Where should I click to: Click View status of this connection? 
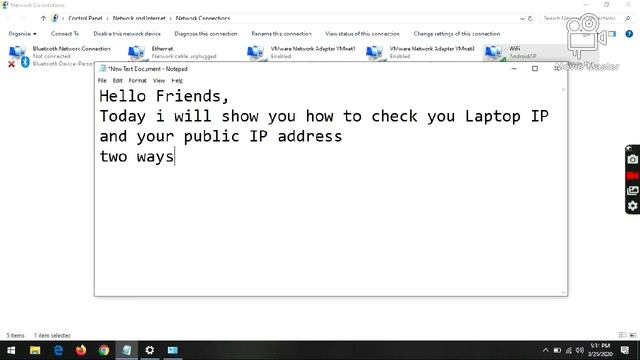[362, 34]
